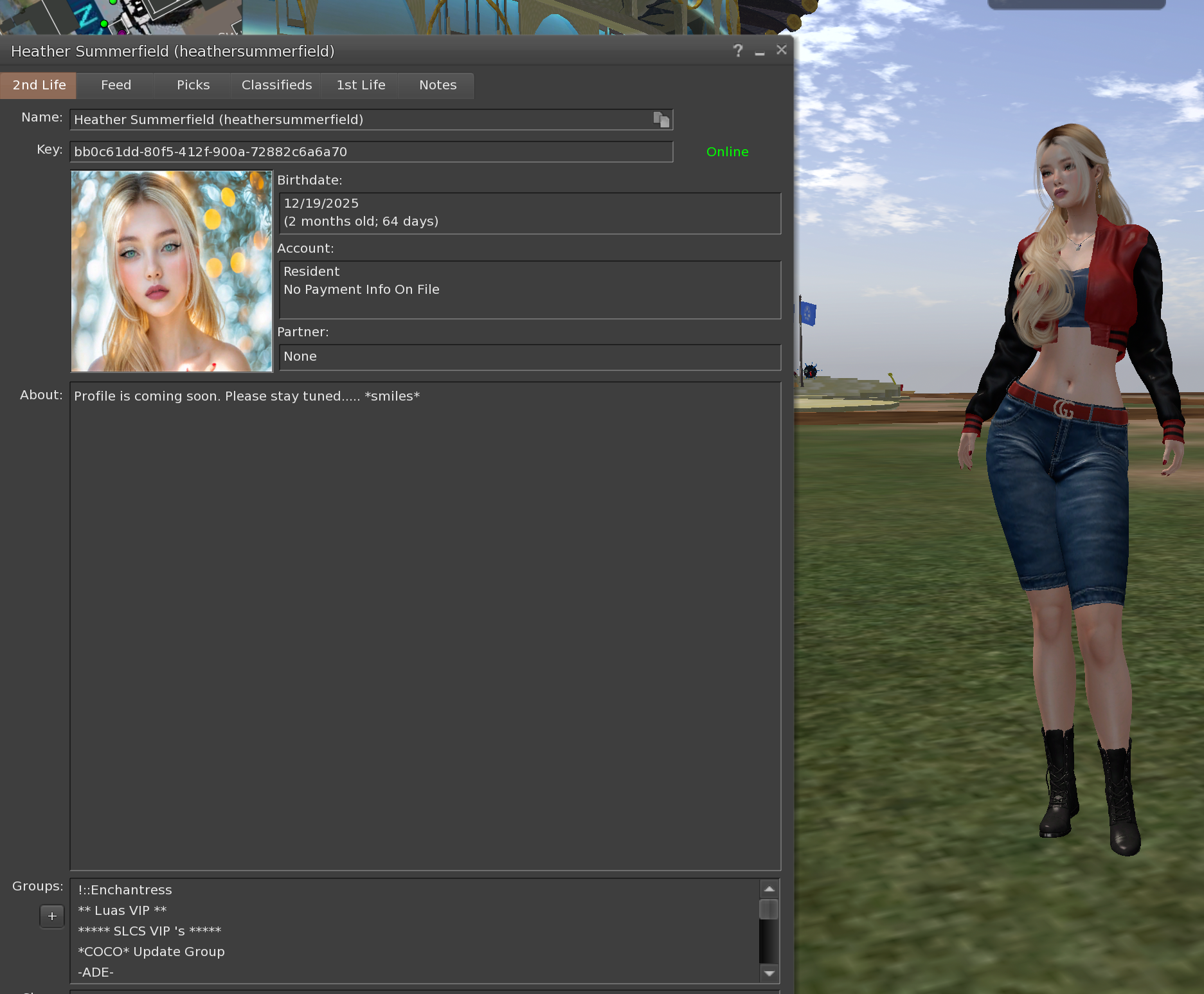Screen dimensions: 1204x994
Task: Click the groups list scroll-up arrow
Action: click(x=769, y=887)
